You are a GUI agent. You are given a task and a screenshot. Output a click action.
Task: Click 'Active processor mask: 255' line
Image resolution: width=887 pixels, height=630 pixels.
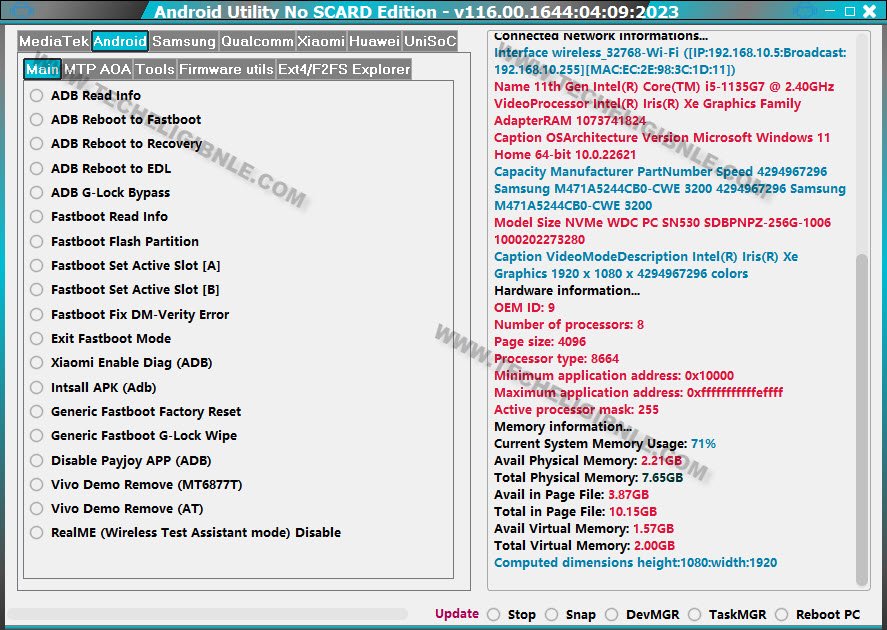[576, 409]
